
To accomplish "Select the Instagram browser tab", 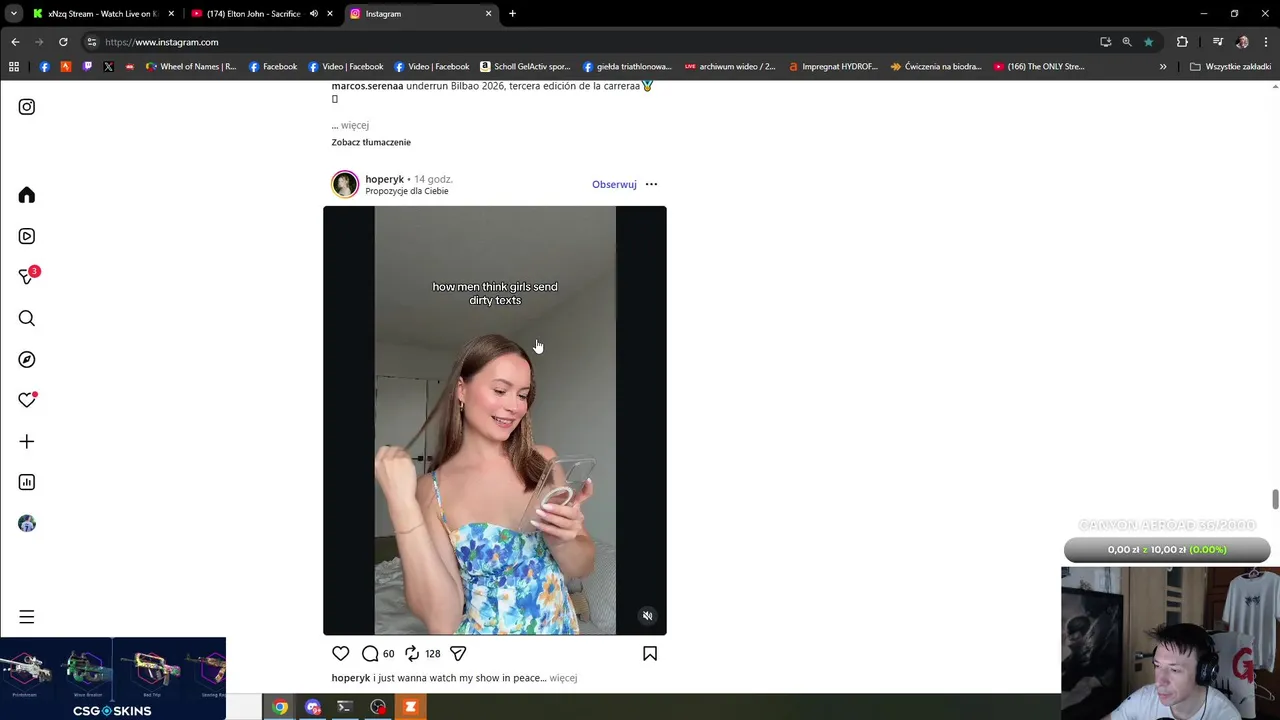I will (420, 14).
